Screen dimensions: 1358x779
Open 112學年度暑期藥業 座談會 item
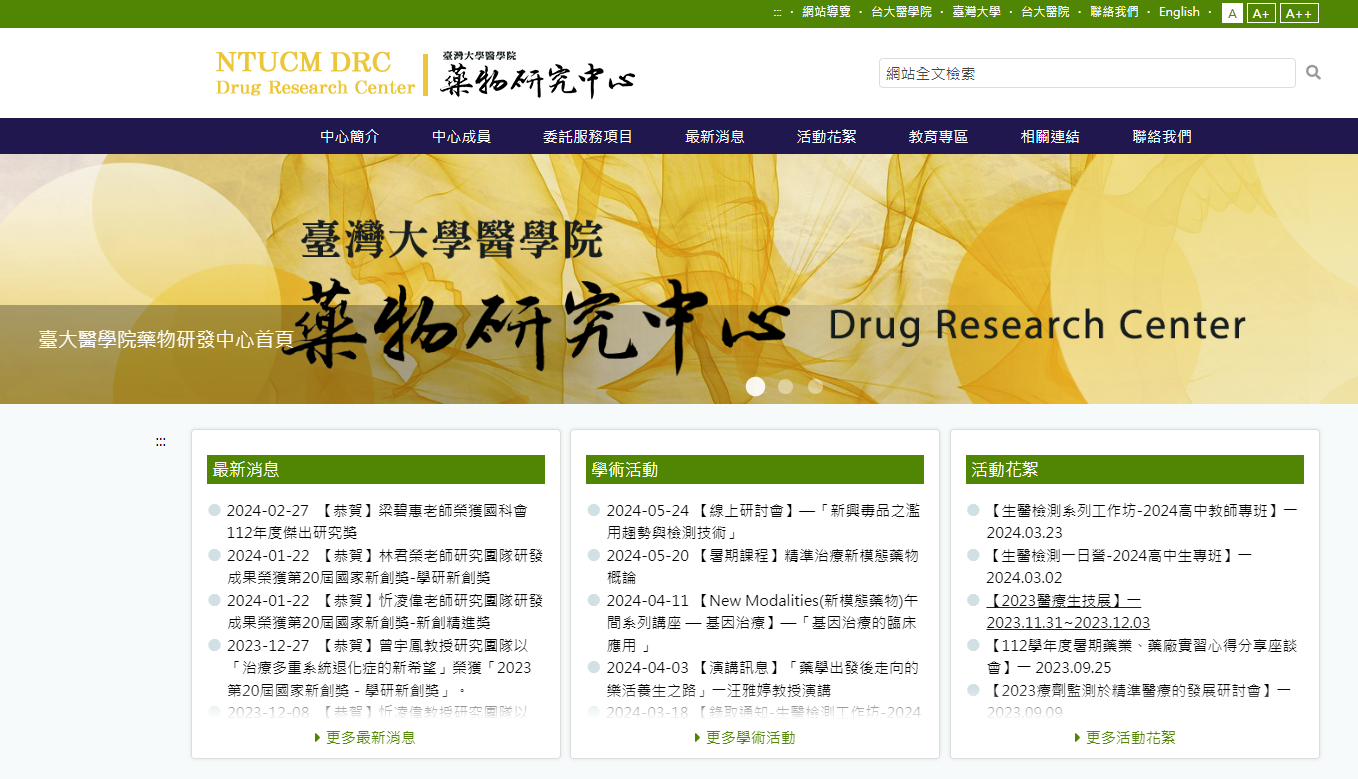tap(1141, 656)
